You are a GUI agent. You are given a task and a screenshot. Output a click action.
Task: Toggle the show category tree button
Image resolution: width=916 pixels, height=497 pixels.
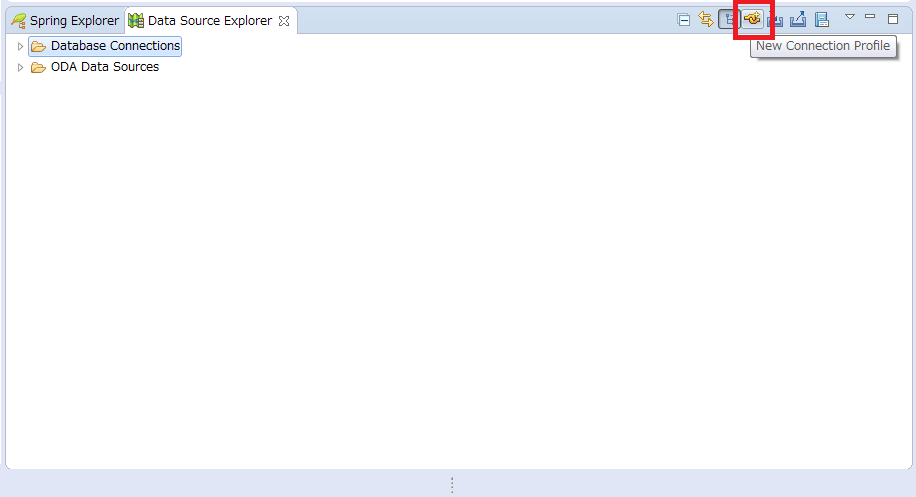click(x=729, y=20)
